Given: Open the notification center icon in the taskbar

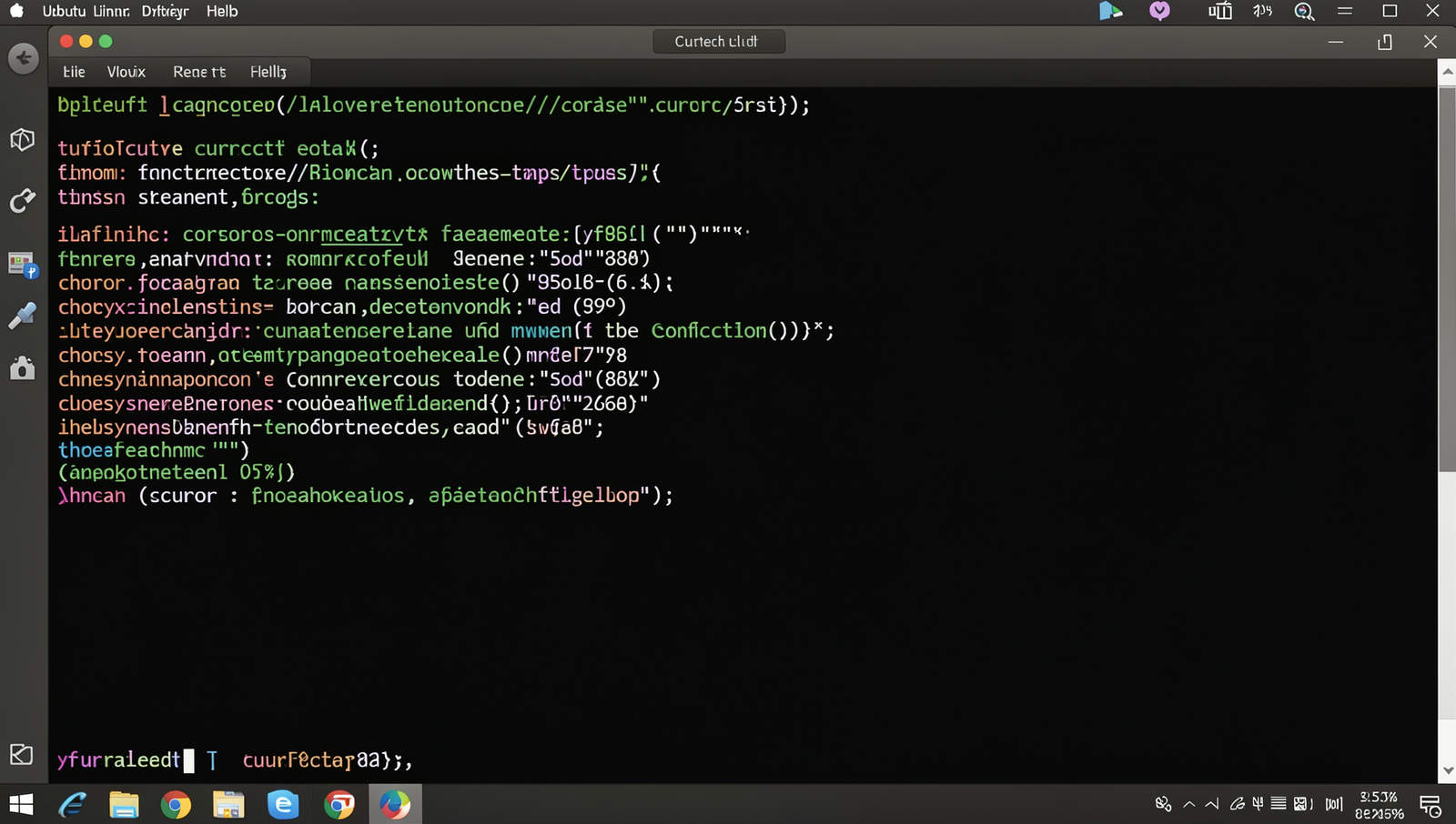Looking at the screenshot, I should (1431, 806).
